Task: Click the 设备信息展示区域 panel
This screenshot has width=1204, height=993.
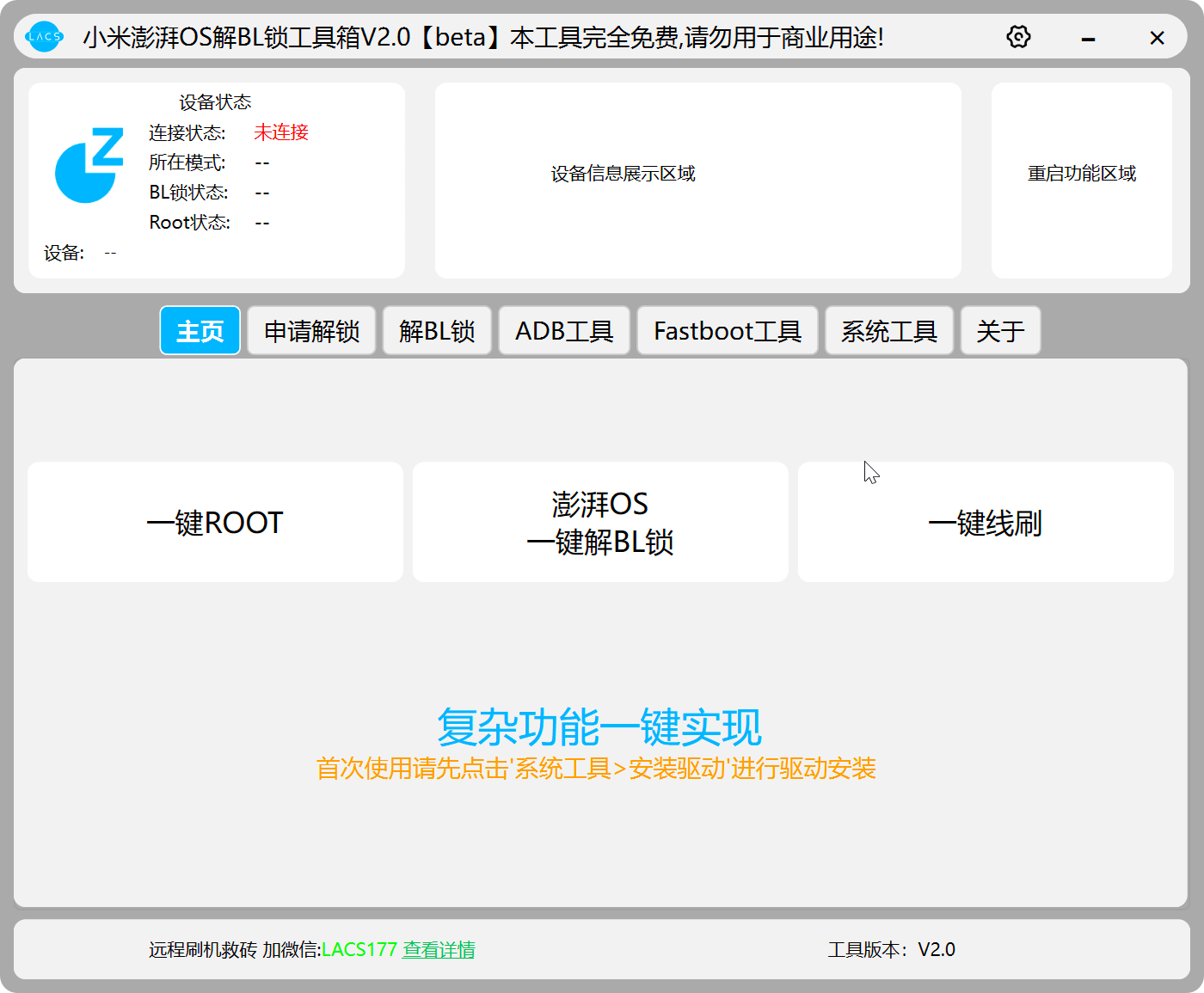Action: pyautogui.click(x=697, y=181)
